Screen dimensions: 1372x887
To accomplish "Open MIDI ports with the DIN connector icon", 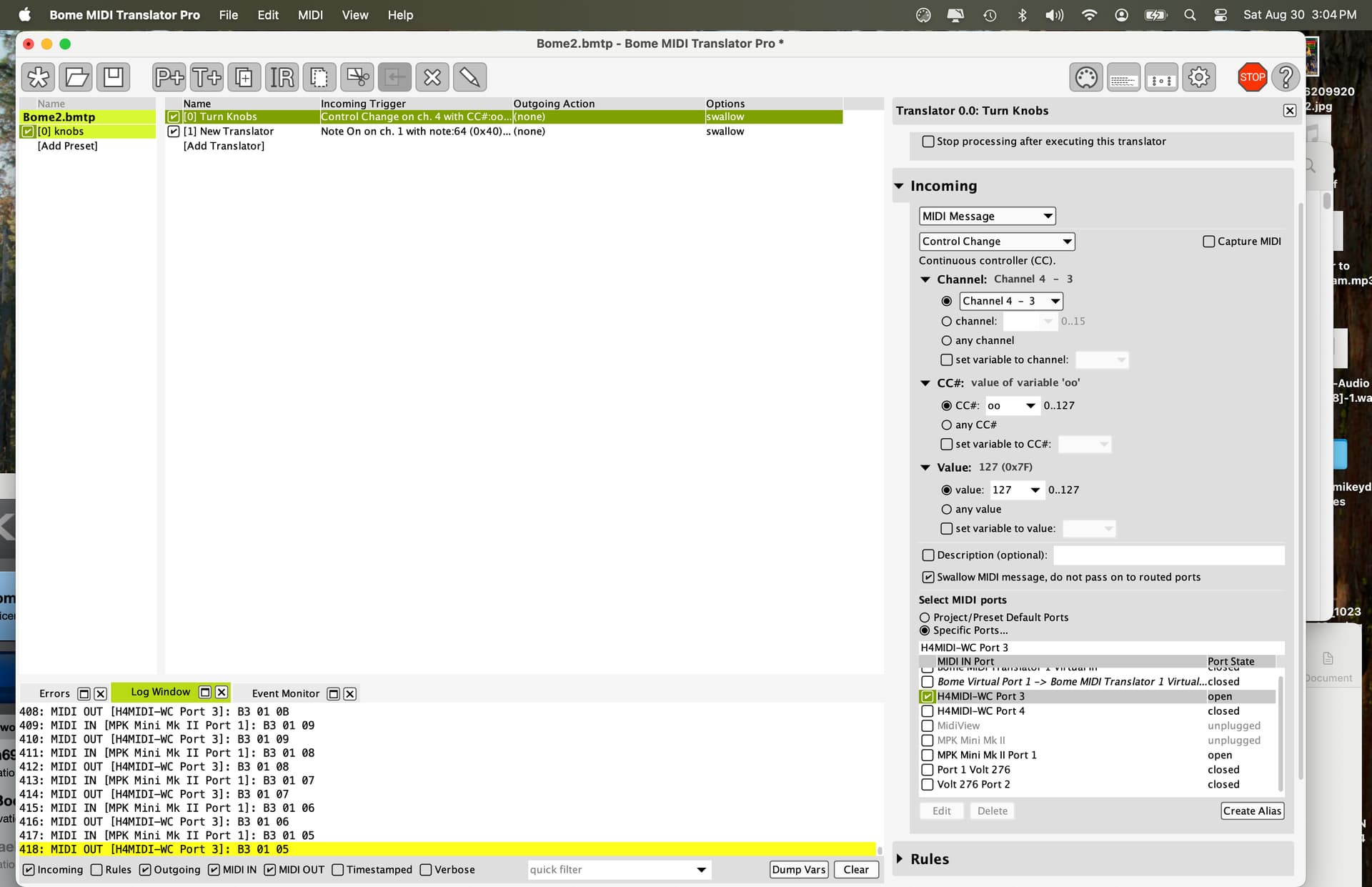I will [x=1086, y=77].
